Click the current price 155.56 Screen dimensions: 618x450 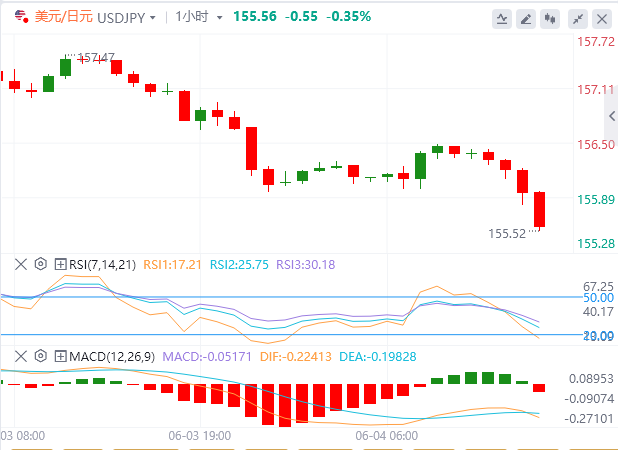(x=255, y=17)
